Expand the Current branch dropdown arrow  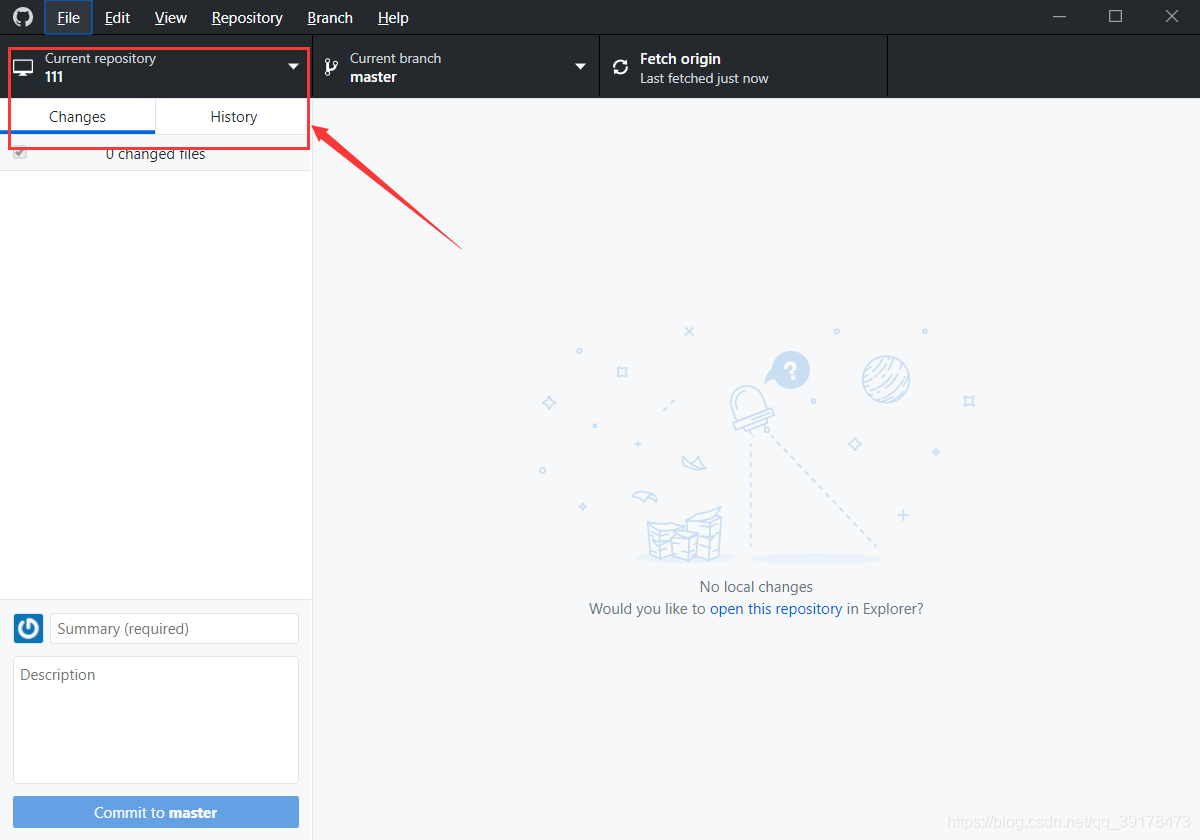click(x=580, y=66)
